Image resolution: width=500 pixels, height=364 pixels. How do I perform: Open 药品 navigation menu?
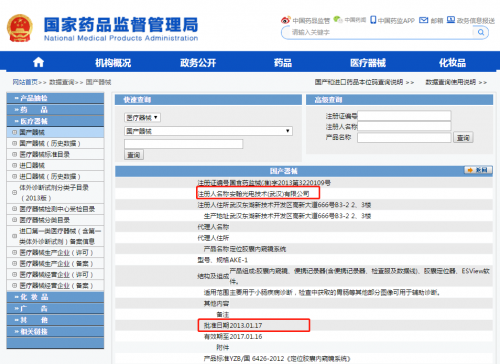(x=283, y=62)
